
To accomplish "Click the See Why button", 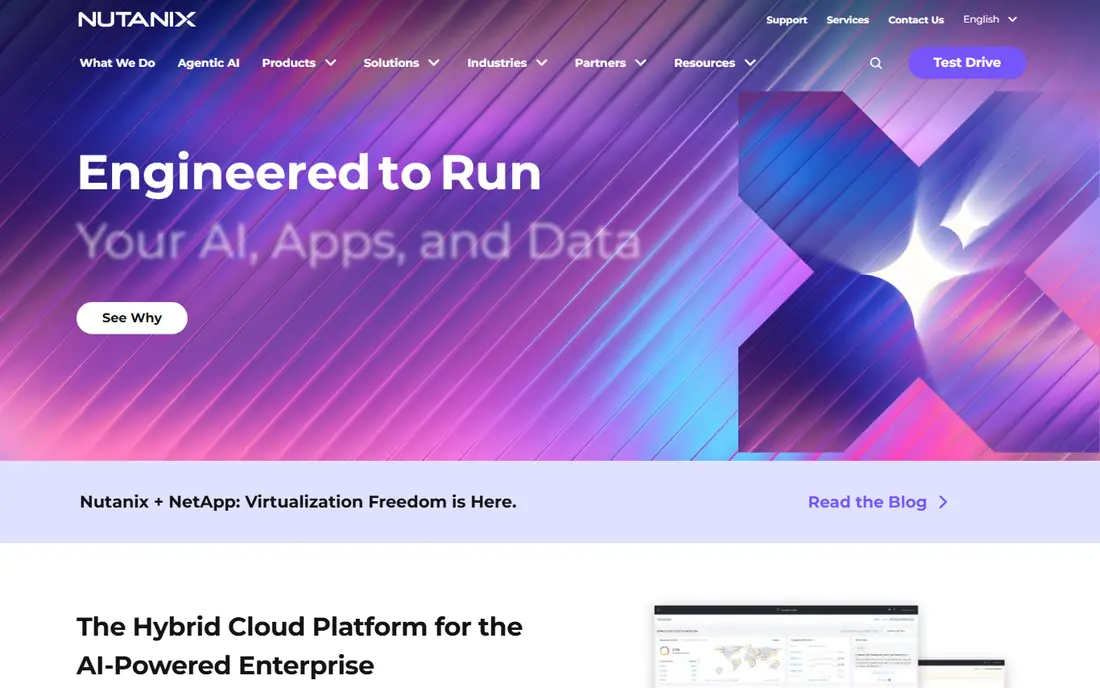I will click(x=132, y=318).
